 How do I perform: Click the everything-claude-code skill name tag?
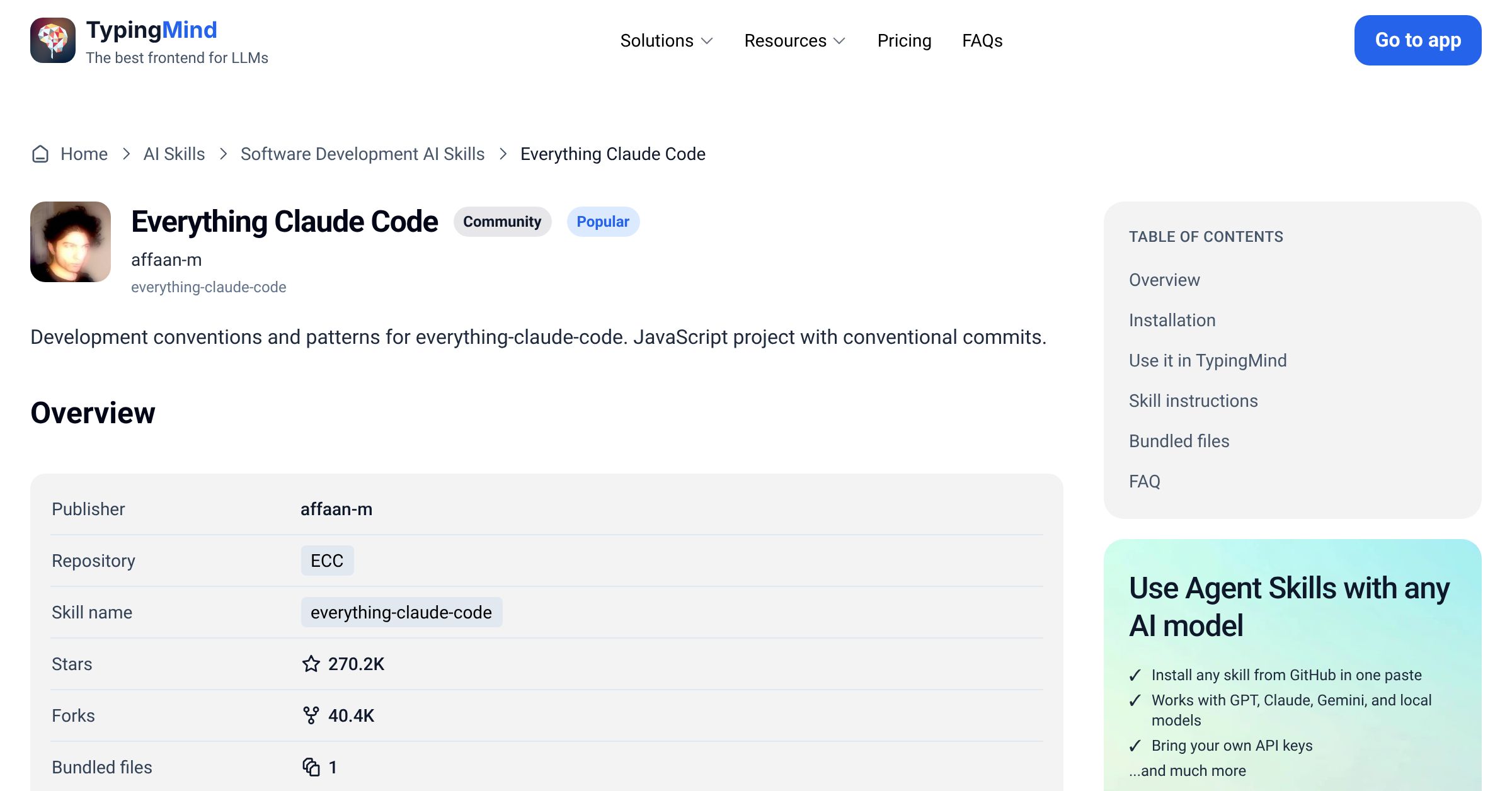click(x=401, y=612)
